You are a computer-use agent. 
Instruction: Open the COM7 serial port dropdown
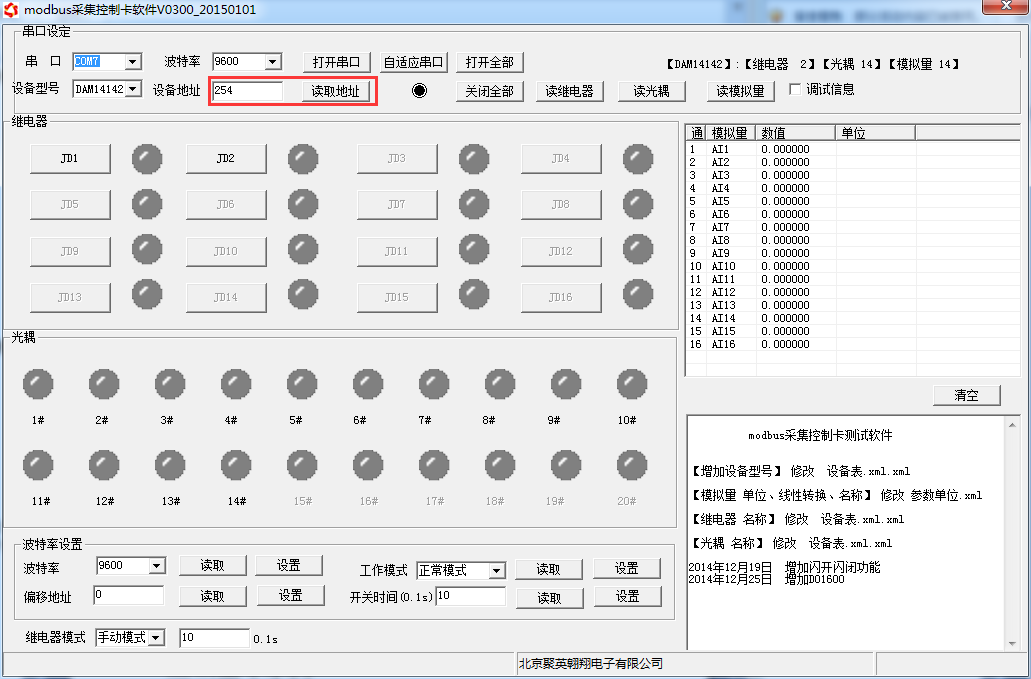133,62
